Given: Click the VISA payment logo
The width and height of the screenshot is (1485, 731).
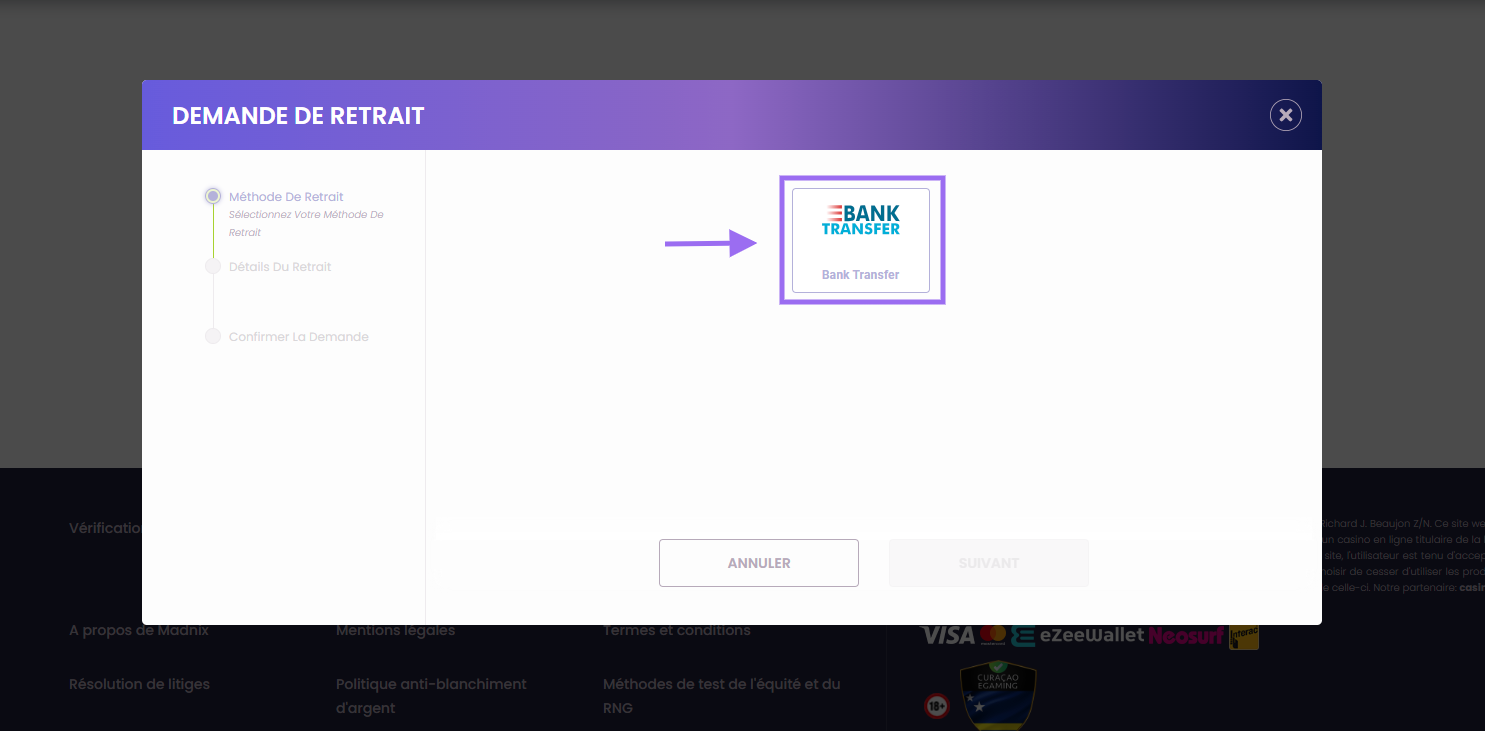Looking at the screenshot, I should pyautogui.click(x=947, y=636).
